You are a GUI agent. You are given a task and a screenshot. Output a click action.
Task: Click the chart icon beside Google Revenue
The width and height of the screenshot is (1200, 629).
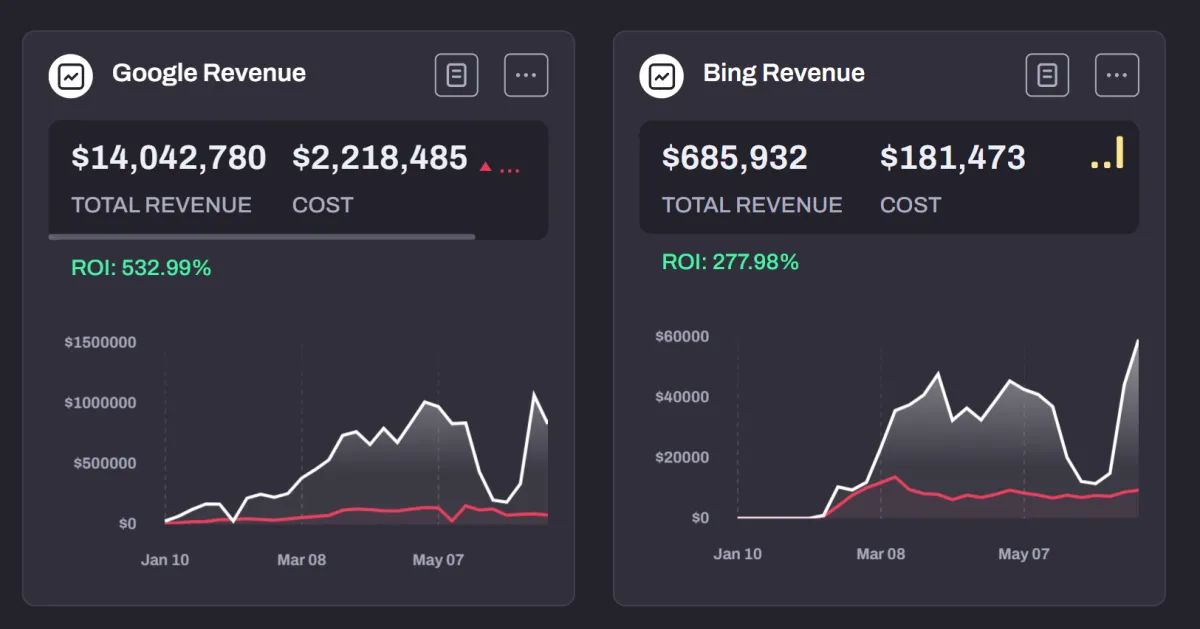pos(71,75)
